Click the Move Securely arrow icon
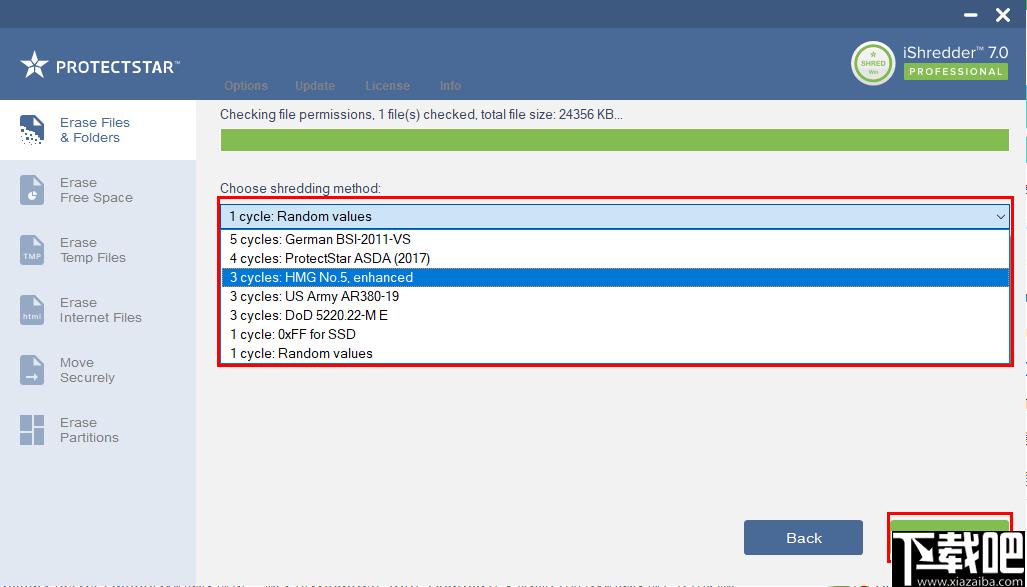 (32, 370)
